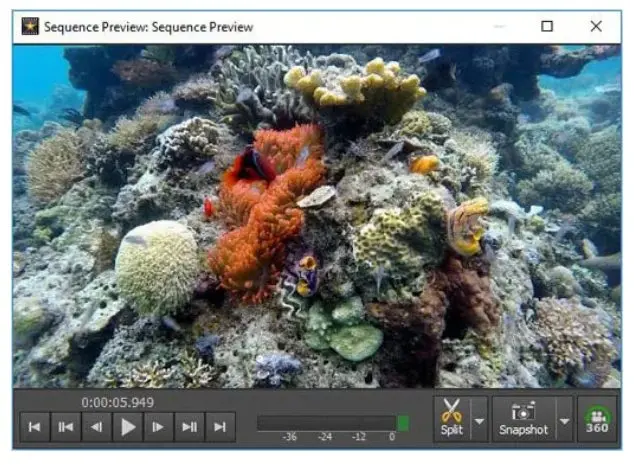634x465 pixels.
Task: Click the green peak indicator on meter
Action: 403,423
